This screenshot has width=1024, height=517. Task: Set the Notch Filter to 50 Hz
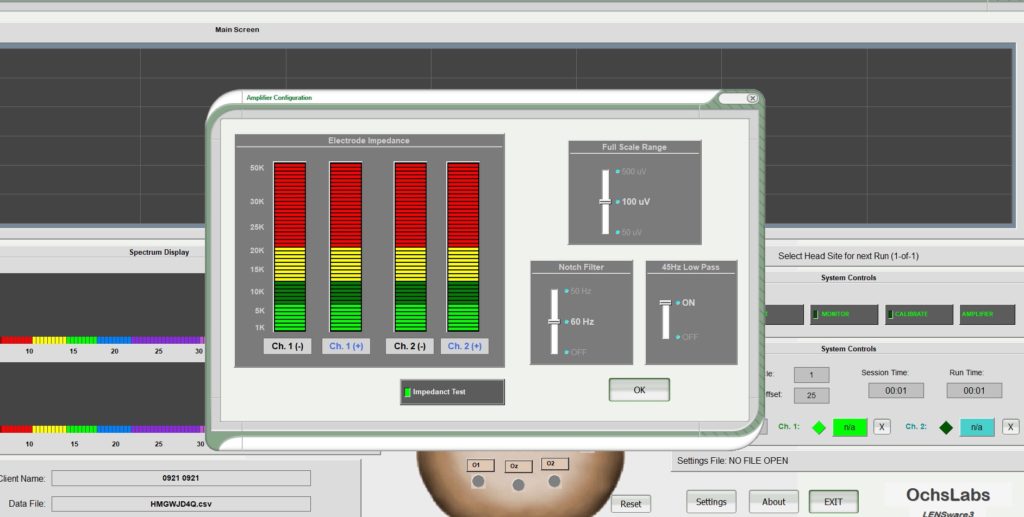pos(580,291)
